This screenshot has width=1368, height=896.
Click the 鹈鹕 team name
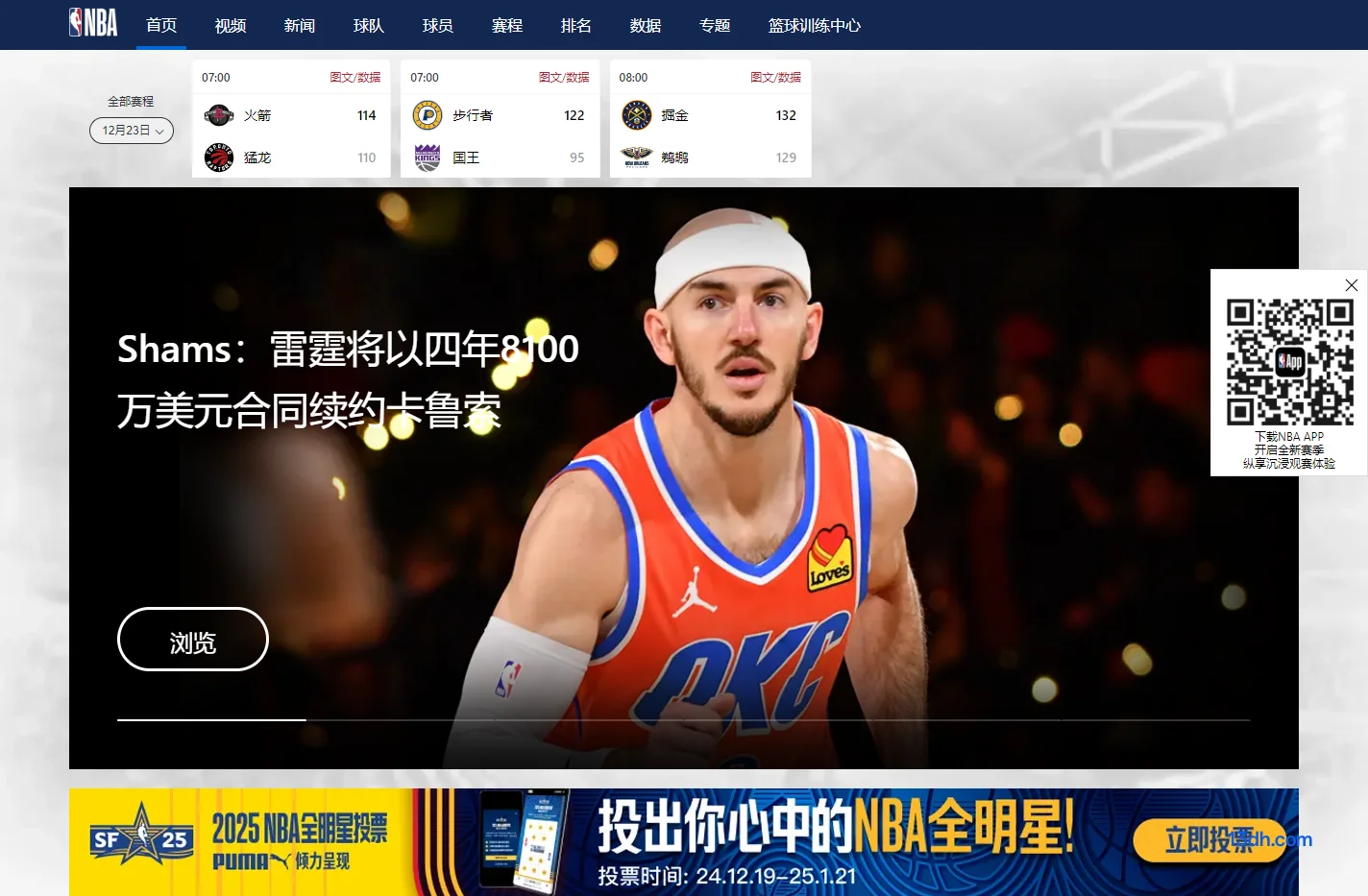[674, 157]
